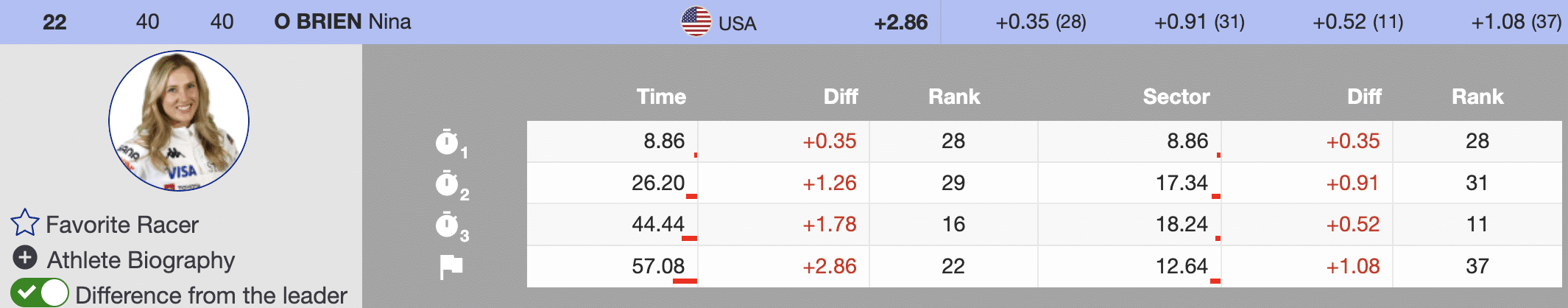Click the Sector column header
The height and width of the screenshot is (308, 1568).
click(x=1176, y=97)
